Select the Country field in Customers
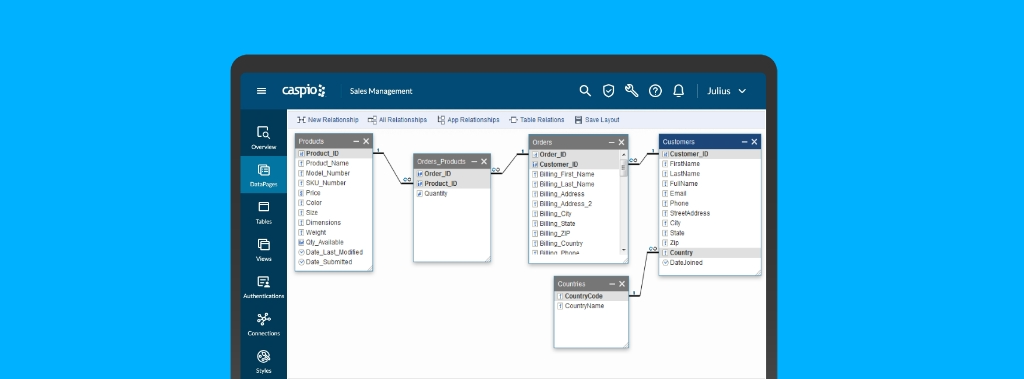The image size is (1024, 379). 710,253
